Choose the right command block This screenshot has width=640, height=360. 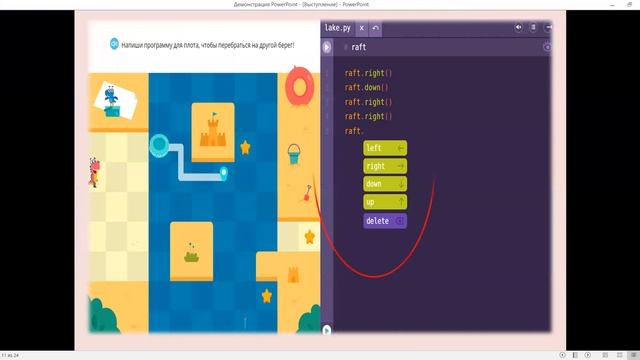click(x=385, y=166)
